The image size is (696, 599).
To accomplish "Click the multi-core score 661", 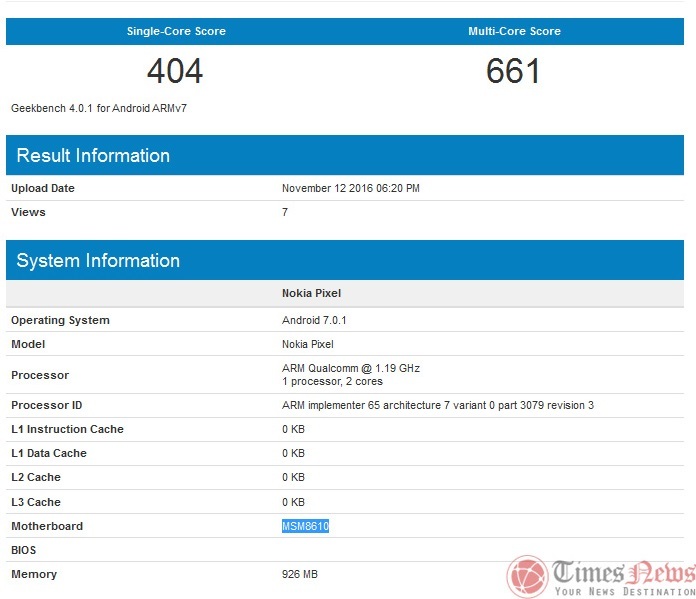I will tap(514, 71).
